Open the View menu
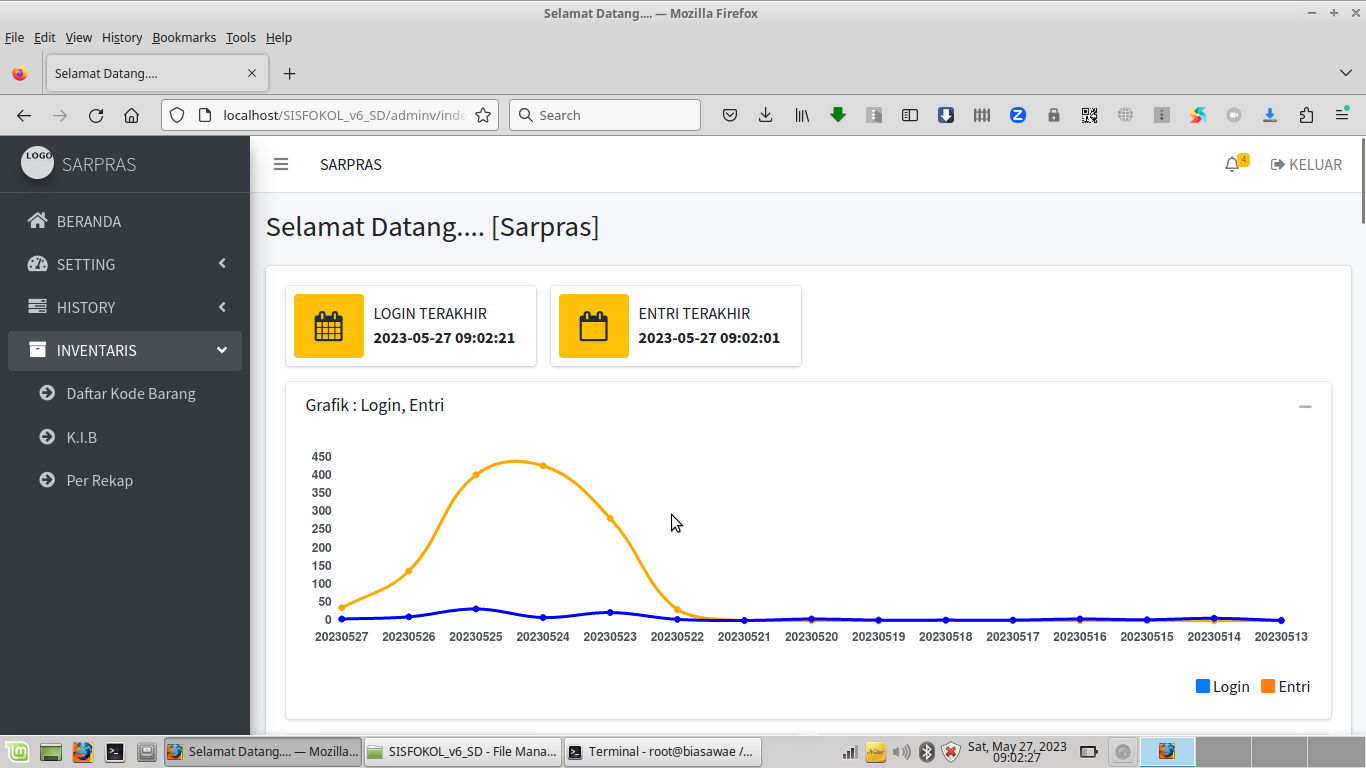Screen dimensions: 1366x768 click(79, 37)
